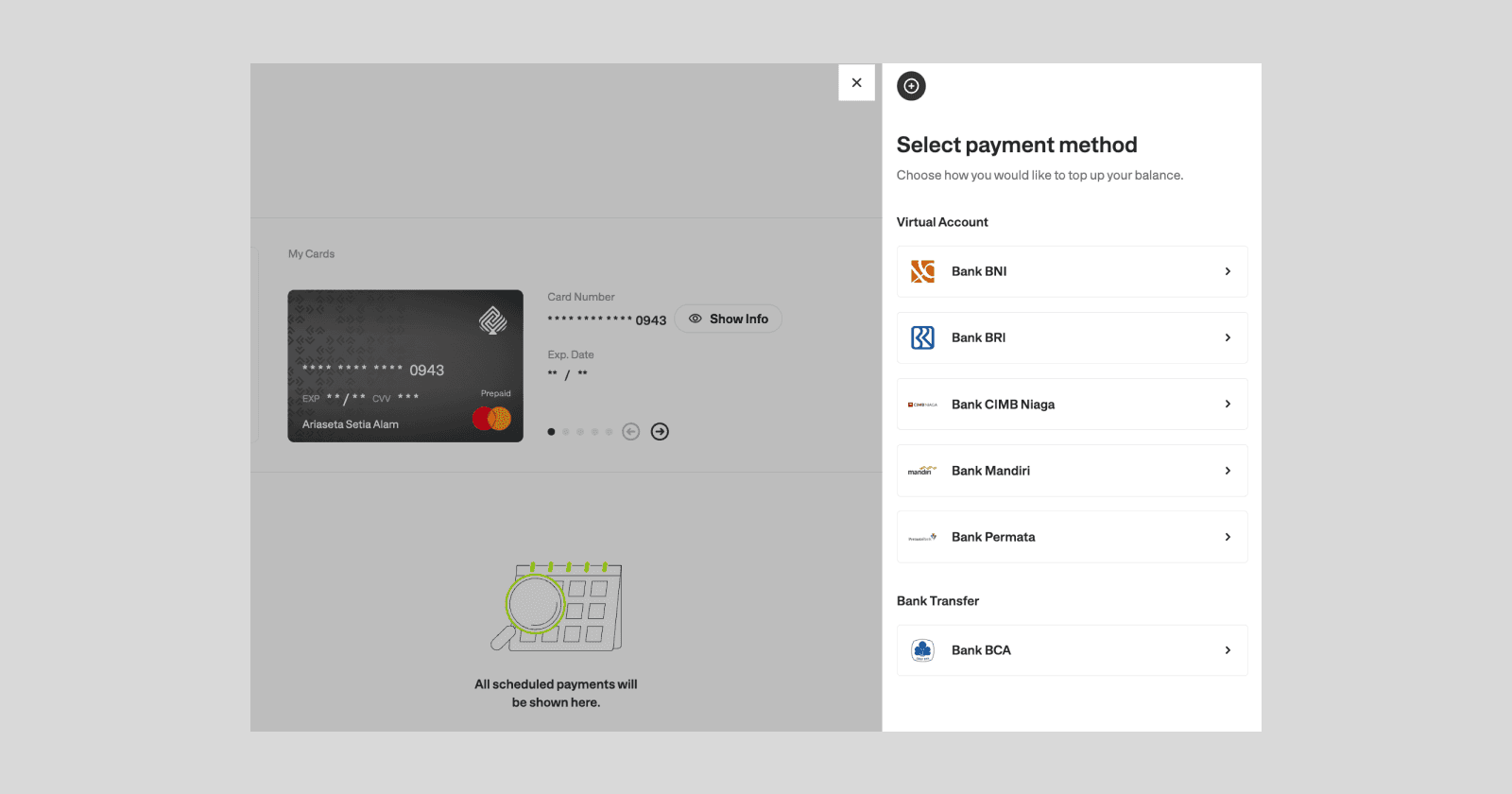Go to next card with right arrow
This screenshot has width=1512, height=794.
point(660,432)
